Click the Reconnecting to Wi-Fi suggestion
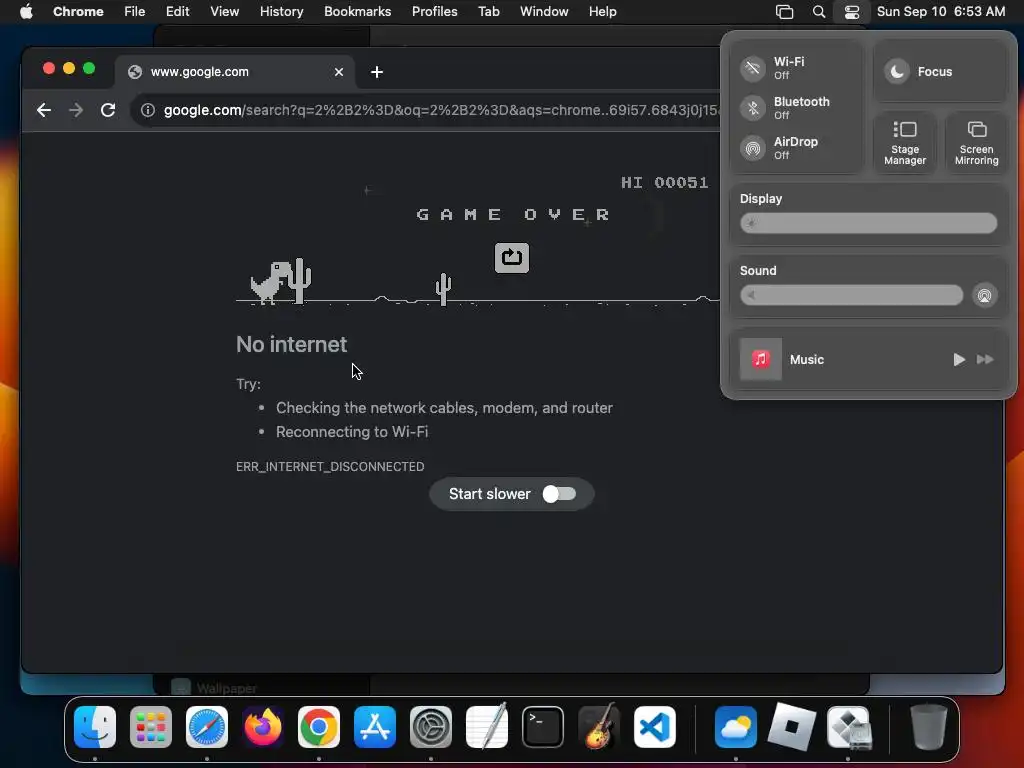1024x768 pixels. (352, 432)
